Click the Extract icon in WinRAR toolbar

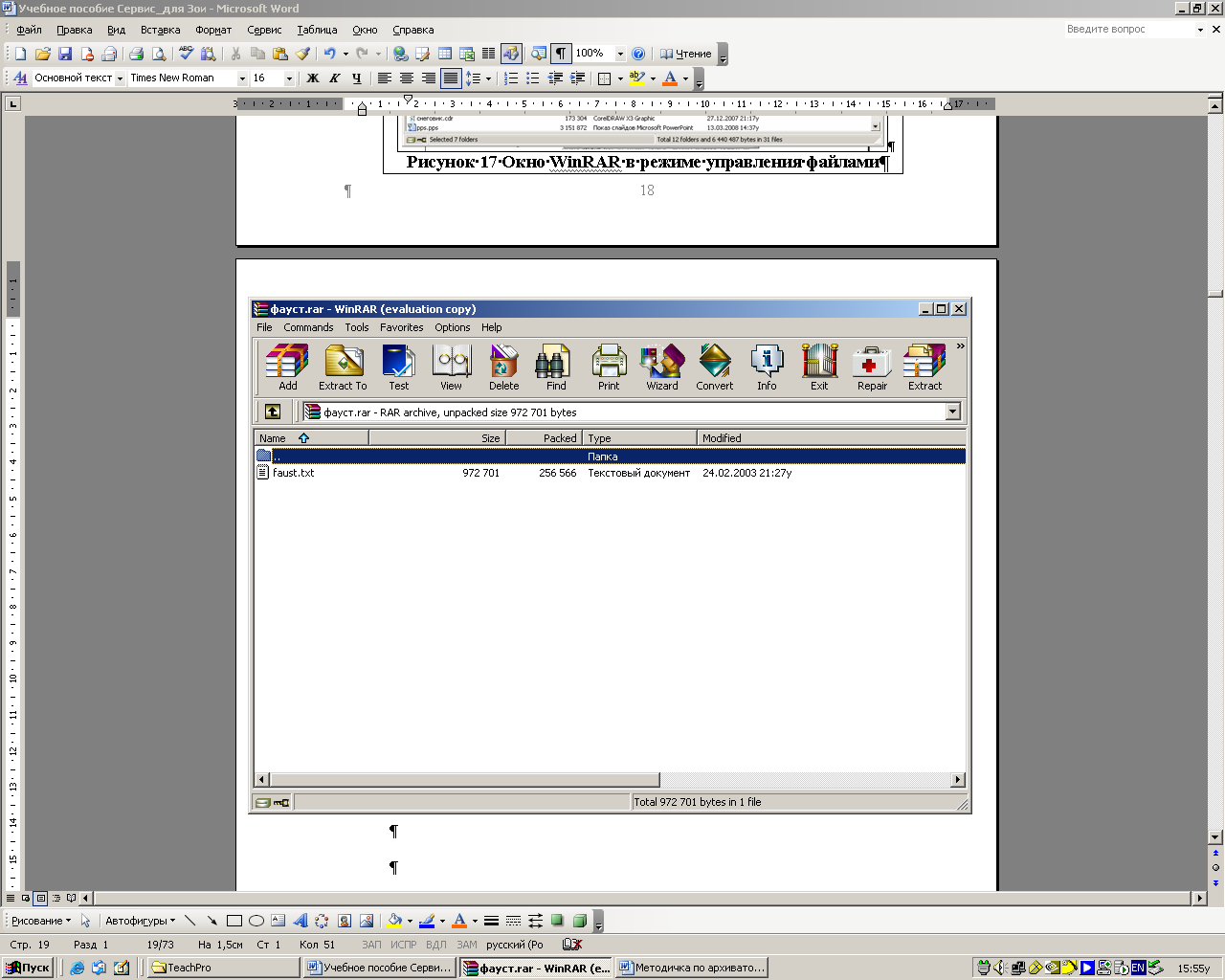(924, 367)
